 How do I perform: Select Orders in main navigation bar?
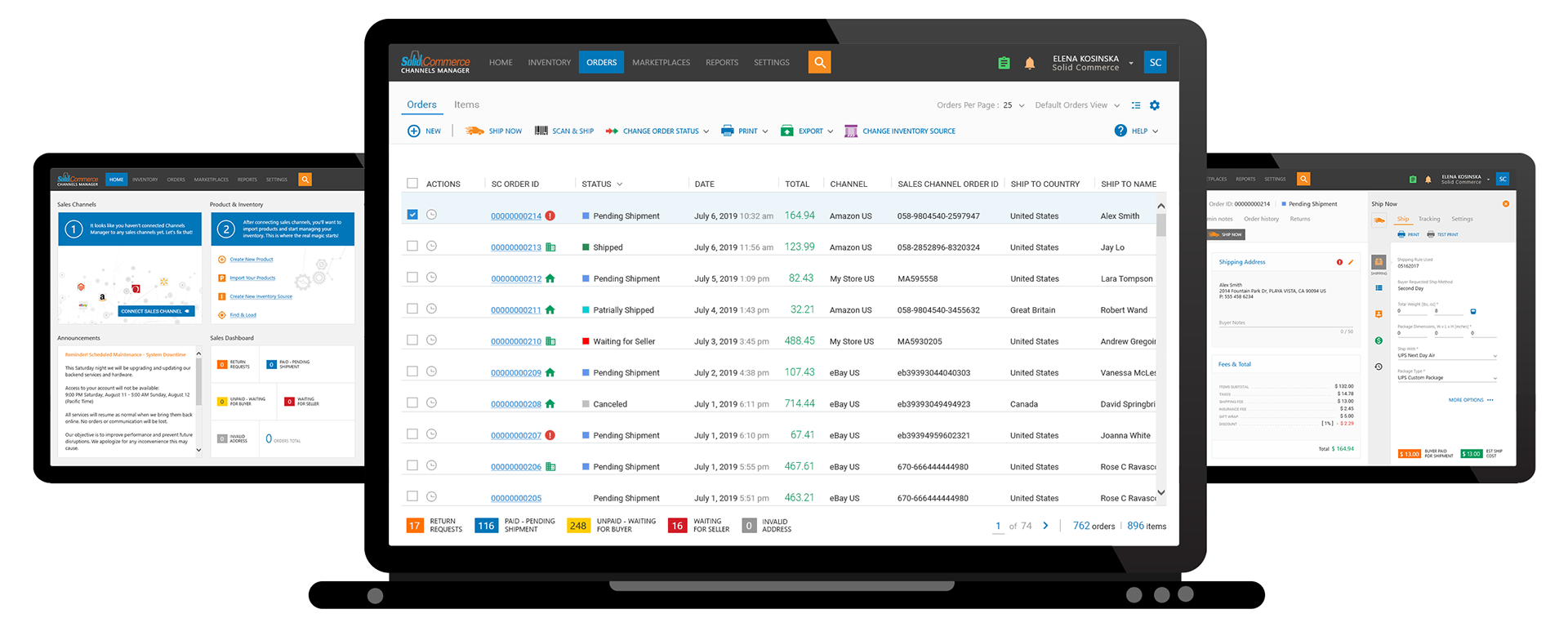pyautogui.click(x=602, y=62)
